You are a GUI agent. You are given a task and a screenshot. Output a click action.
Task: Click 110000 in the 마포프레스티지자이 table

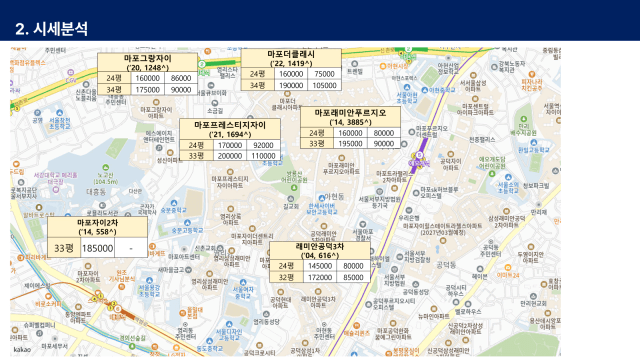pyautogui.click(x=263, y=156)
